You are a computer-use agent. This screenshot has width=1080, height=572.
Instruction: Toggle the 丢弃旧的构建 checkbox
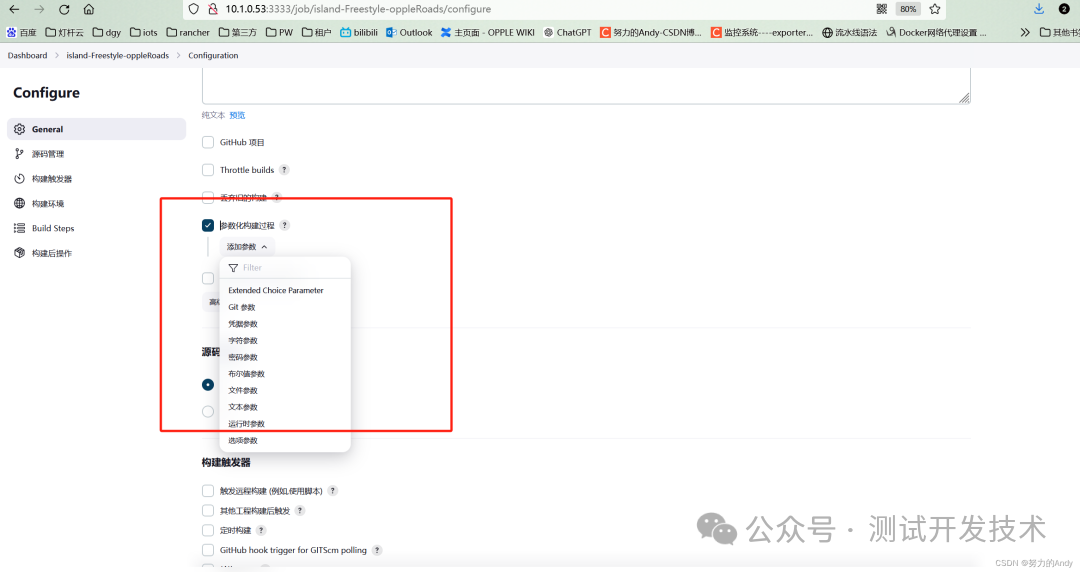pyautogui.click(x=208, y=198)
